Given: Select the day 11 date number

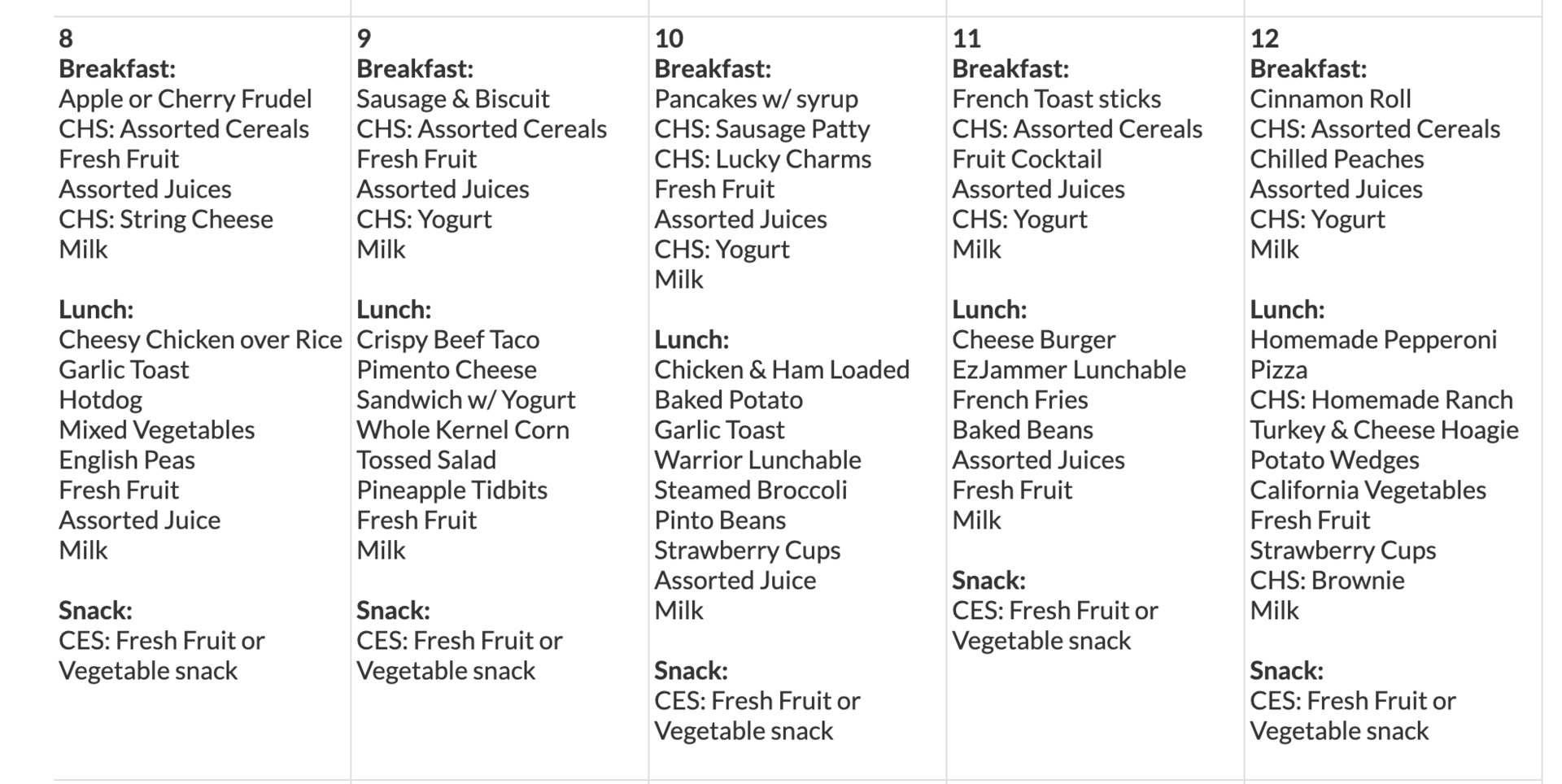Looking at the screenshot, I should pyautogui.click(x=966, y=38).
